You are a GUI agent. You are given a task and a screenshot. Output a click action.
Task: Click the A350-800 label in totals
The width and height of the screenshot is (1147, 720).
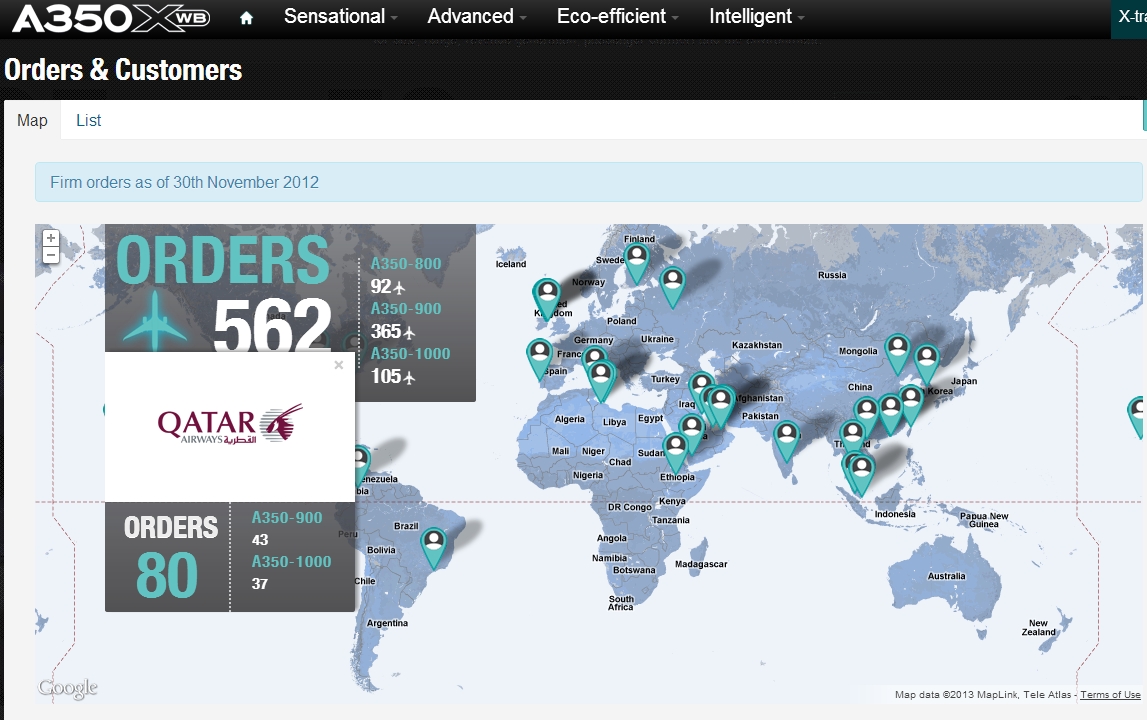[406, 263]
